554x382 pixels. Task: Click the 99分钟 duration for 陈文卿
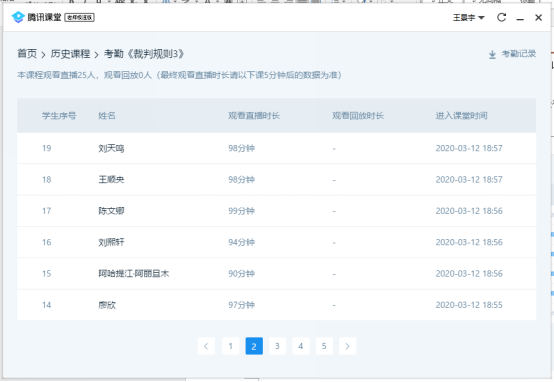242,211
